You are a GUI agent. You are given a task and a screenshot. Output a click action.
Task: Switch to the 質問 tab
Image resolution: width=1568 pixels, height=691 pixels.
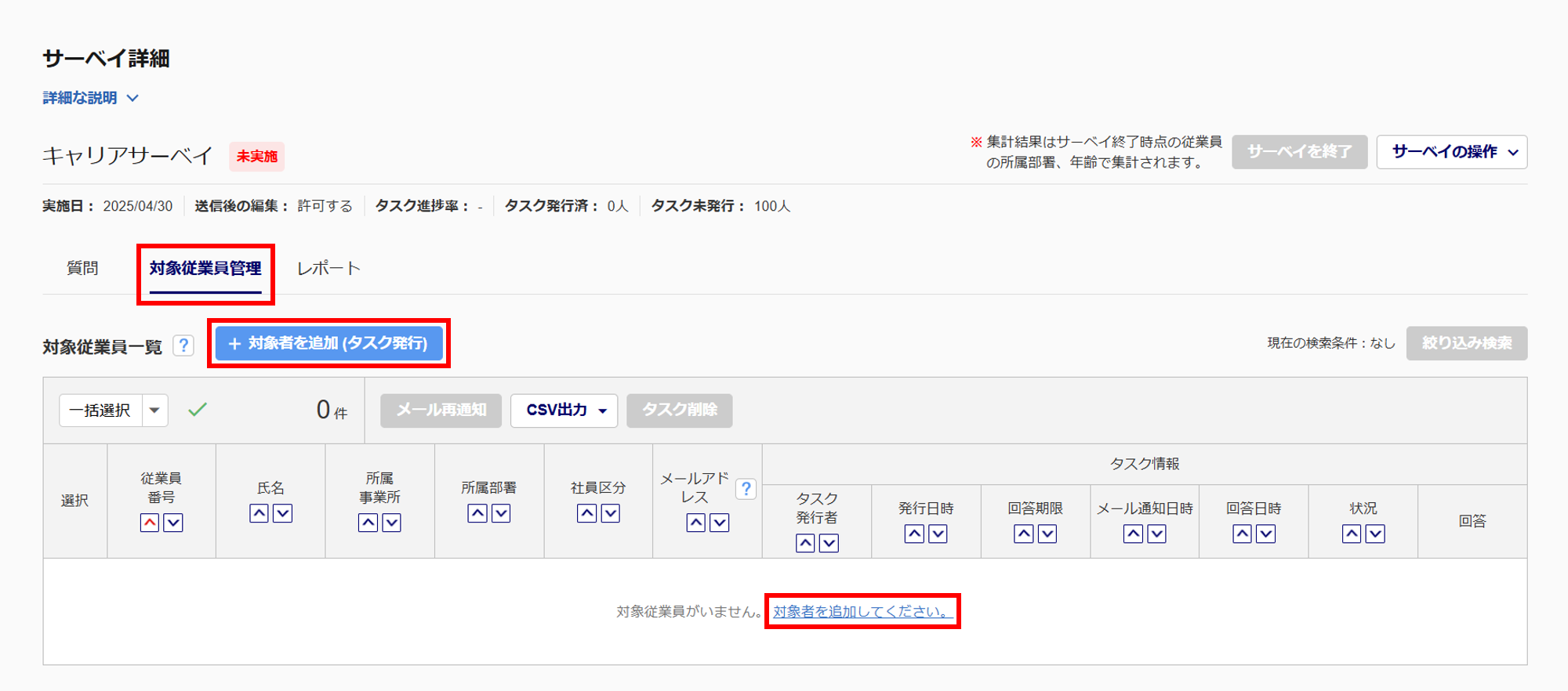coord(82,268)
